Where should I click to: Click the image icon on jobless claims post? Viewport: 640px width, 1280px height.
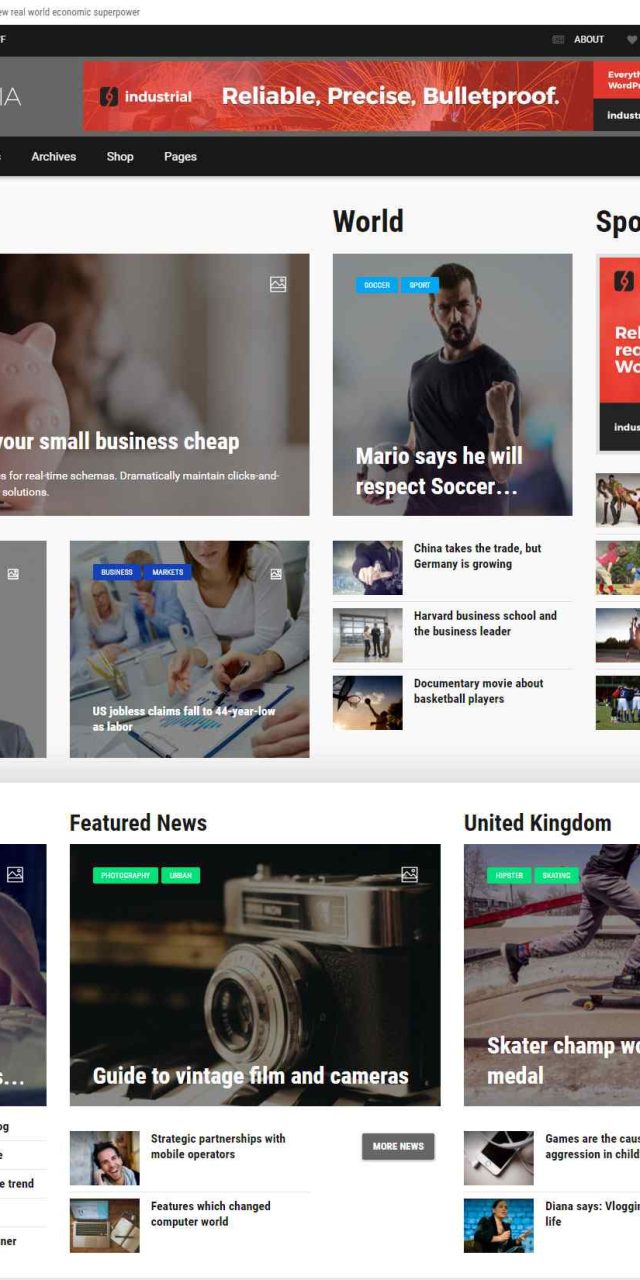point(276,574)
